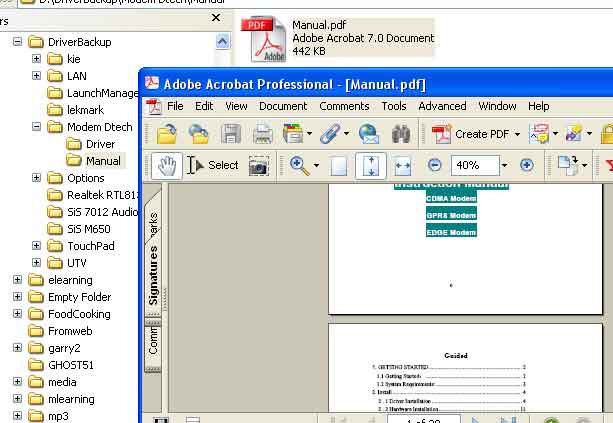Viewport: 613px width, 423px height.
Task: Open the Tools menu
Action: (x=394, y=106)
